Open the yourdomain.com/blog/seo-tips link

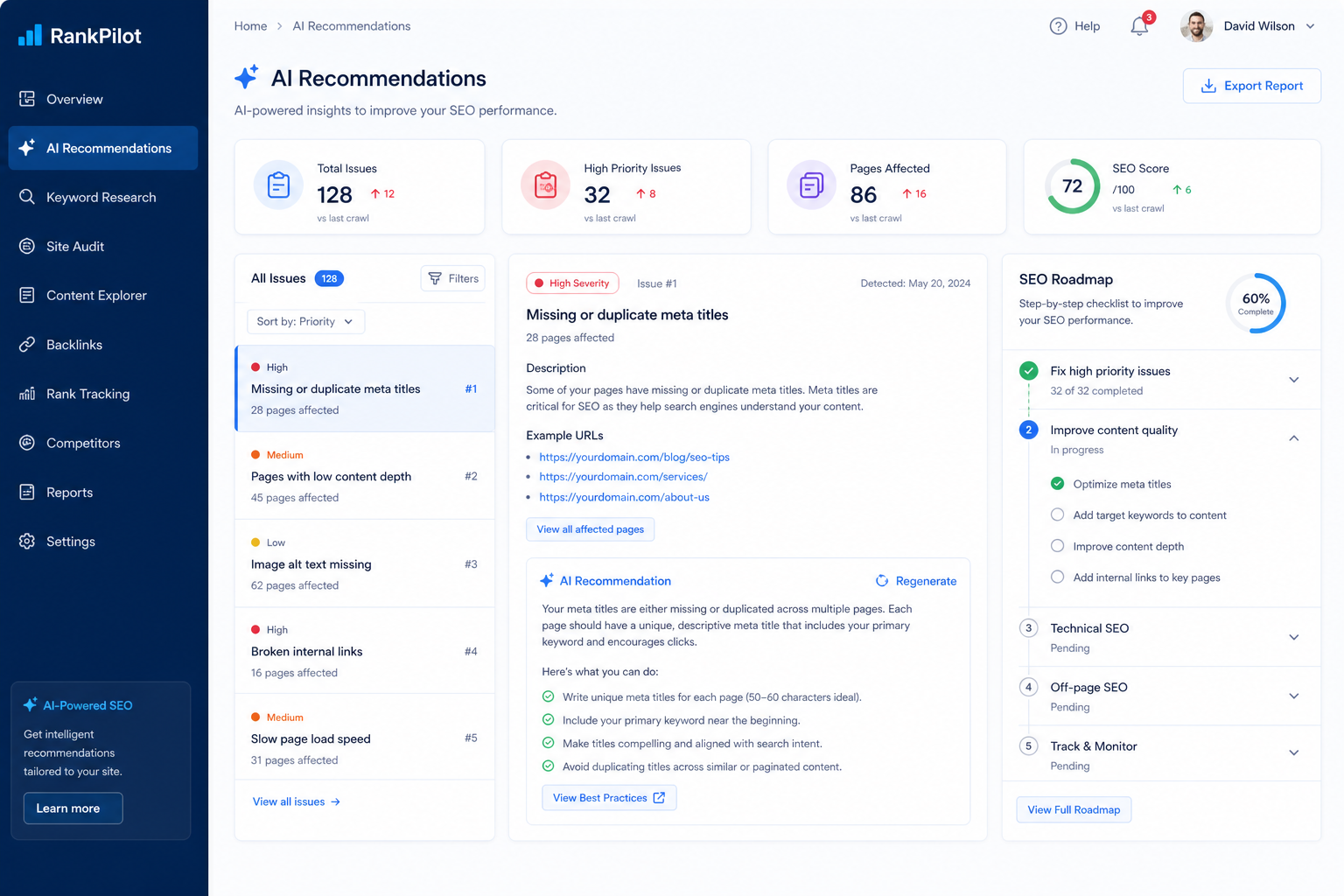(x=634, y=457)
